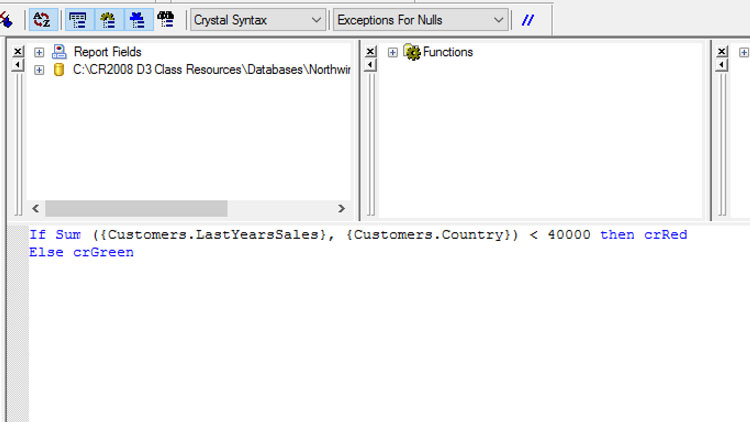Click the yellow database cylinder icon

(59, 70)
